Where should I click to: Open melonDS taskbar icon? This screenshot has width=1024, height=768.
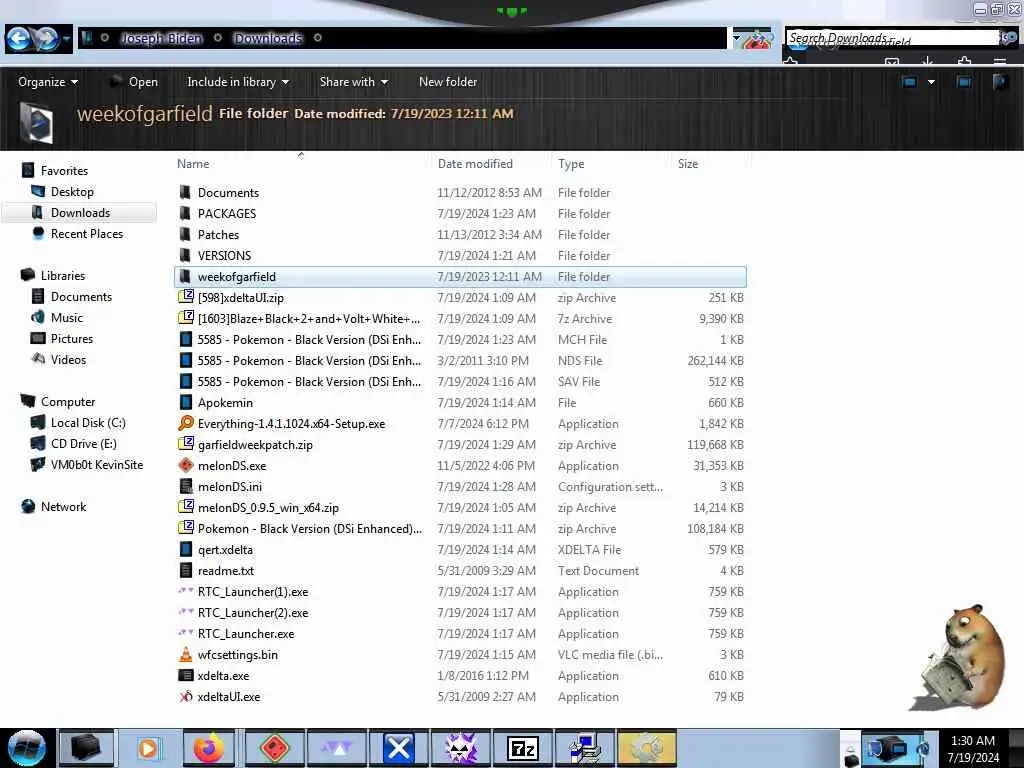click(275, 748)
